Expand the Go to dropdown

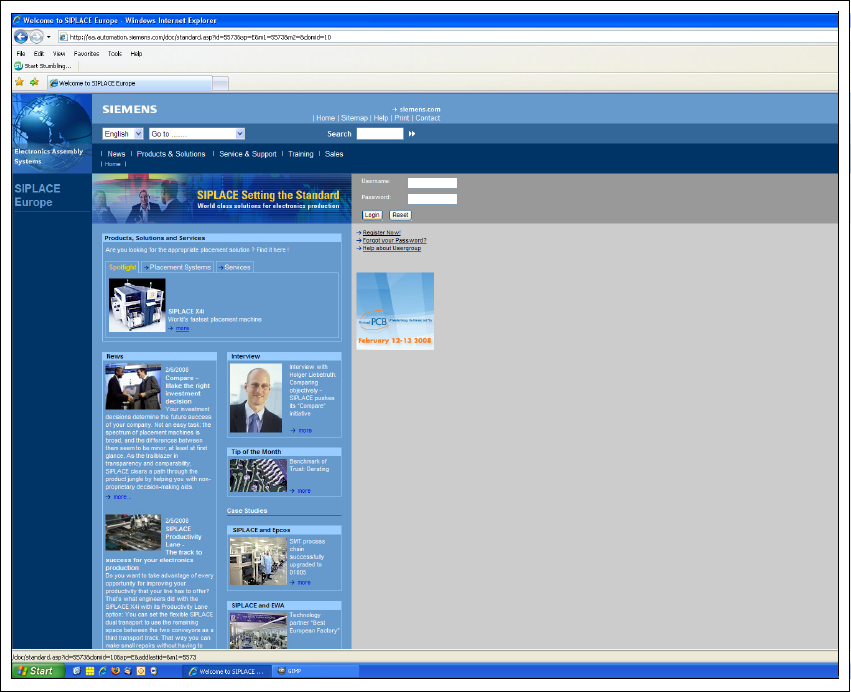[197, 134]
